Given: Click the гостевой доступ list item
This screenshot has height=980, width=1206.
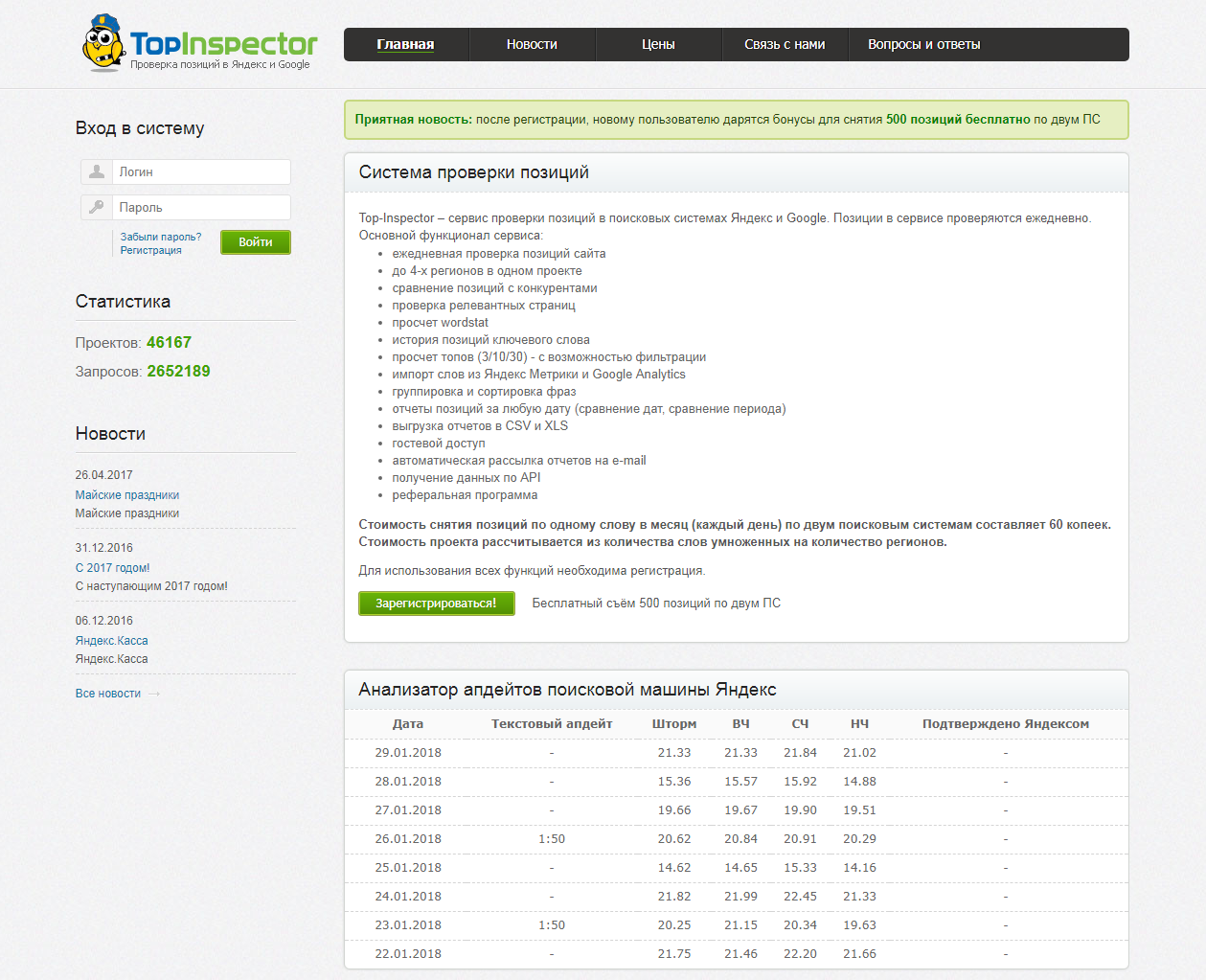Looking at the screenshot, I should click(439, 444).
